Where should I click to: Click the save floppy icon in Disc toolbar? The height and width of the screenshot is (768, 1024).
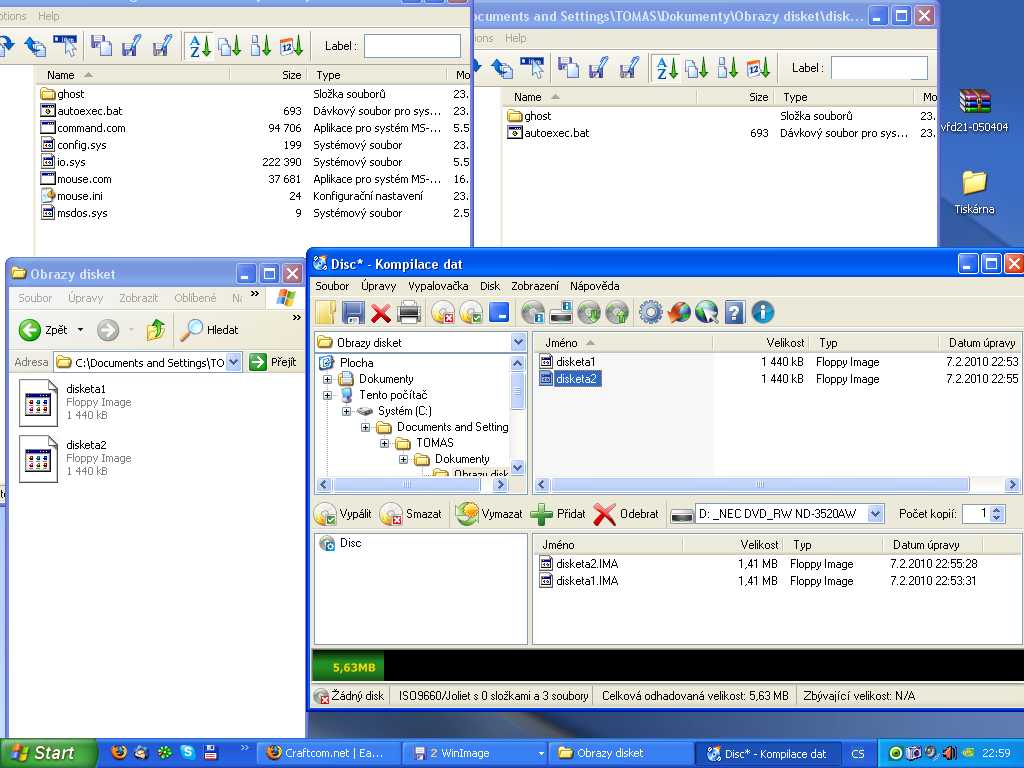click(353, 313)
